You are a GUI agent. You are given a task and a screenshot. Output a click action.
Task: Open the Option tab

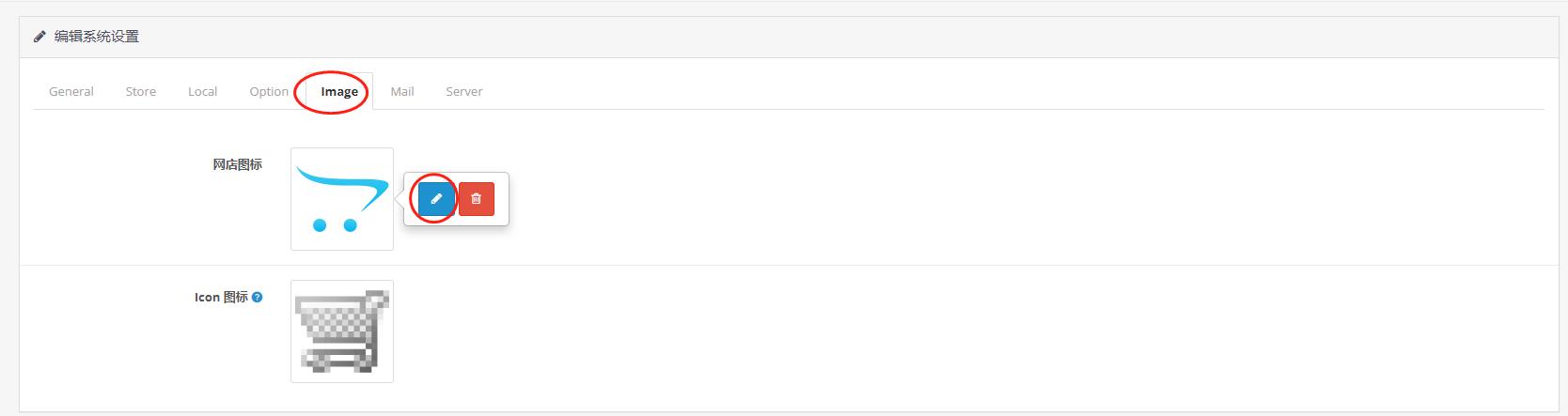(269, 91)
